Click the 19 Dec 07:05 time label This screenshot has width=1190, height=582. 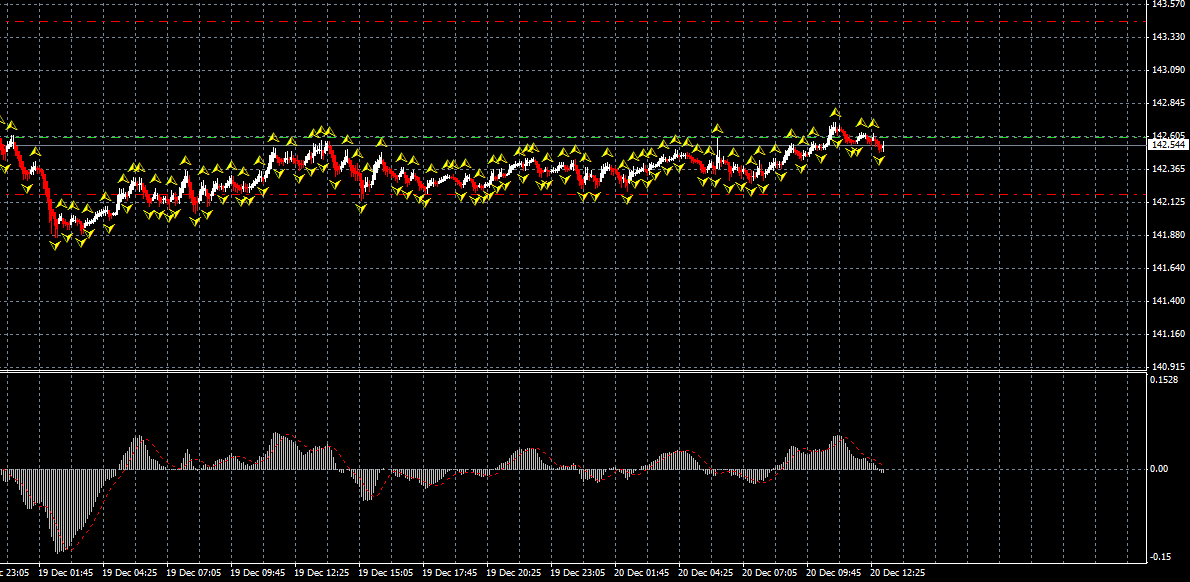[194, 573]
